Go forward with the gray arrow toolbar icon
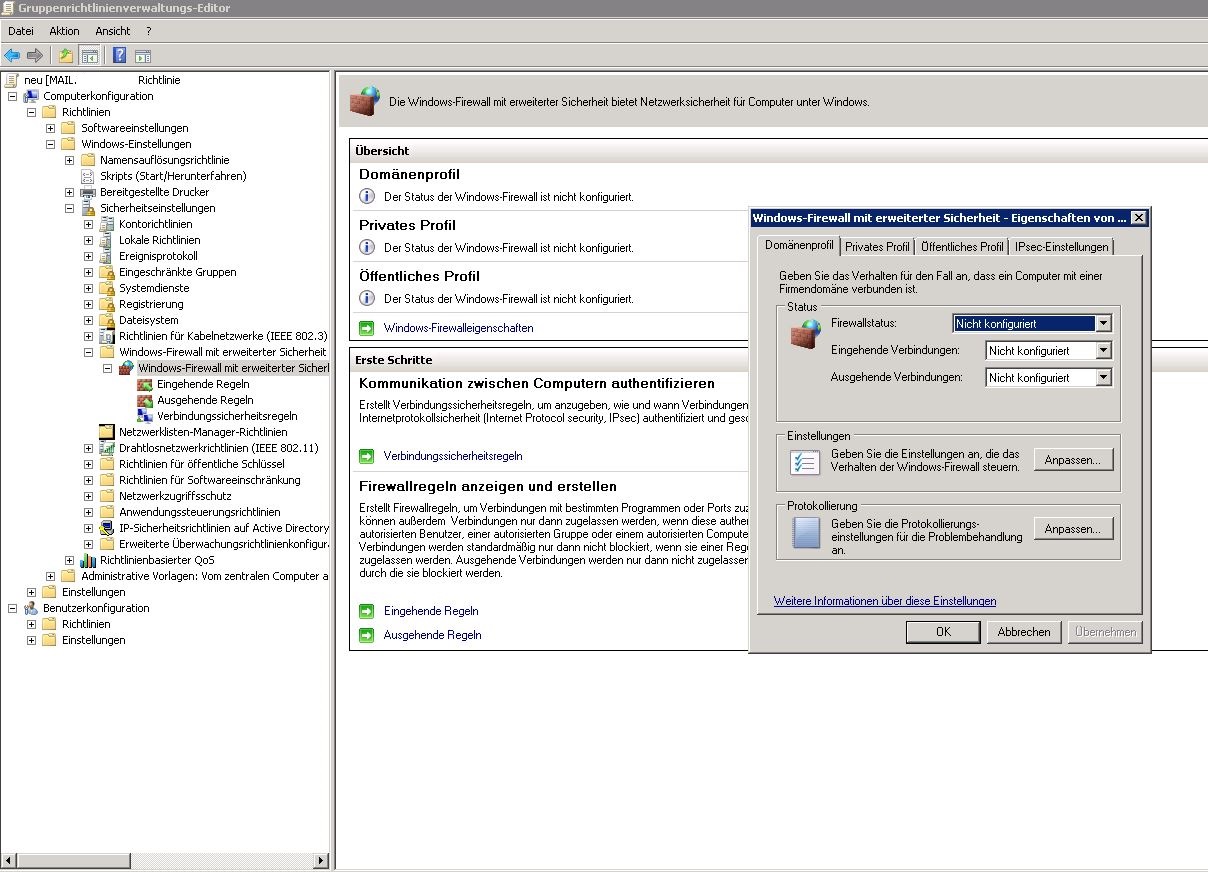The image size is (1208, 872). [35, 56]
